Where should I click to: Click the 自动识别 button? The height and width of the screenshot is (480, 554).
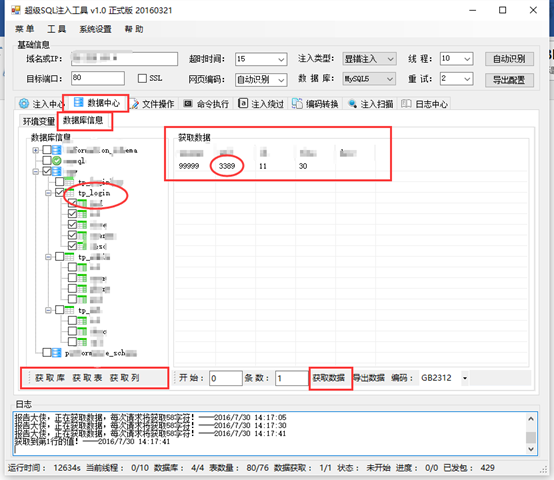click(x=509, y=59)
